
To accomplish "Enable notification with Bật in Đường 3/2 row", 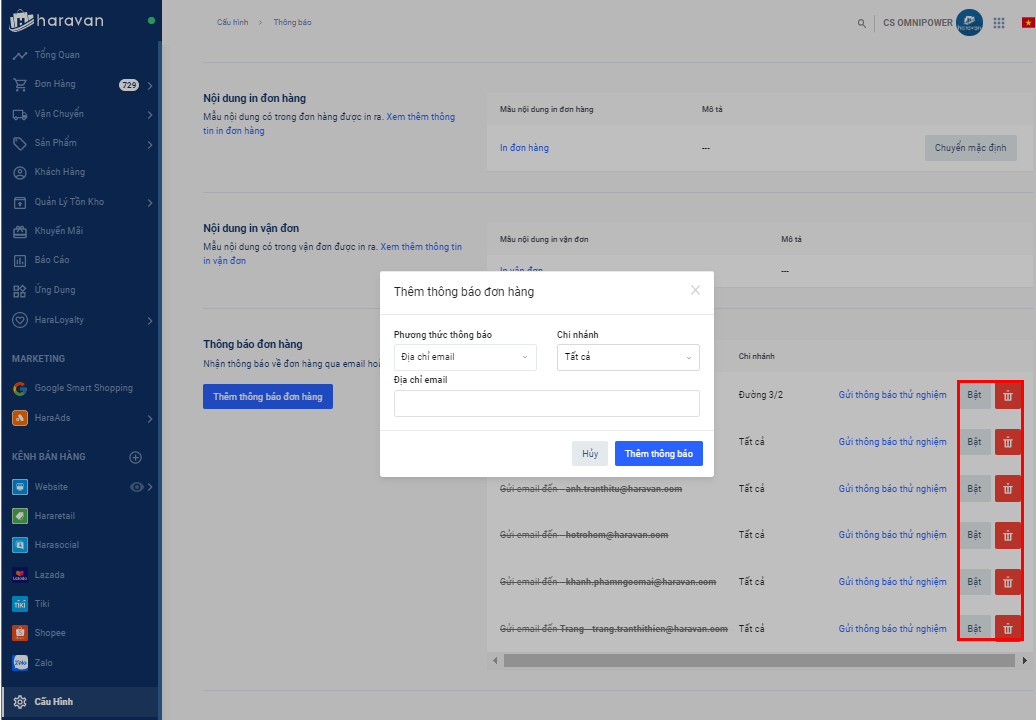I will click(975, 396).
